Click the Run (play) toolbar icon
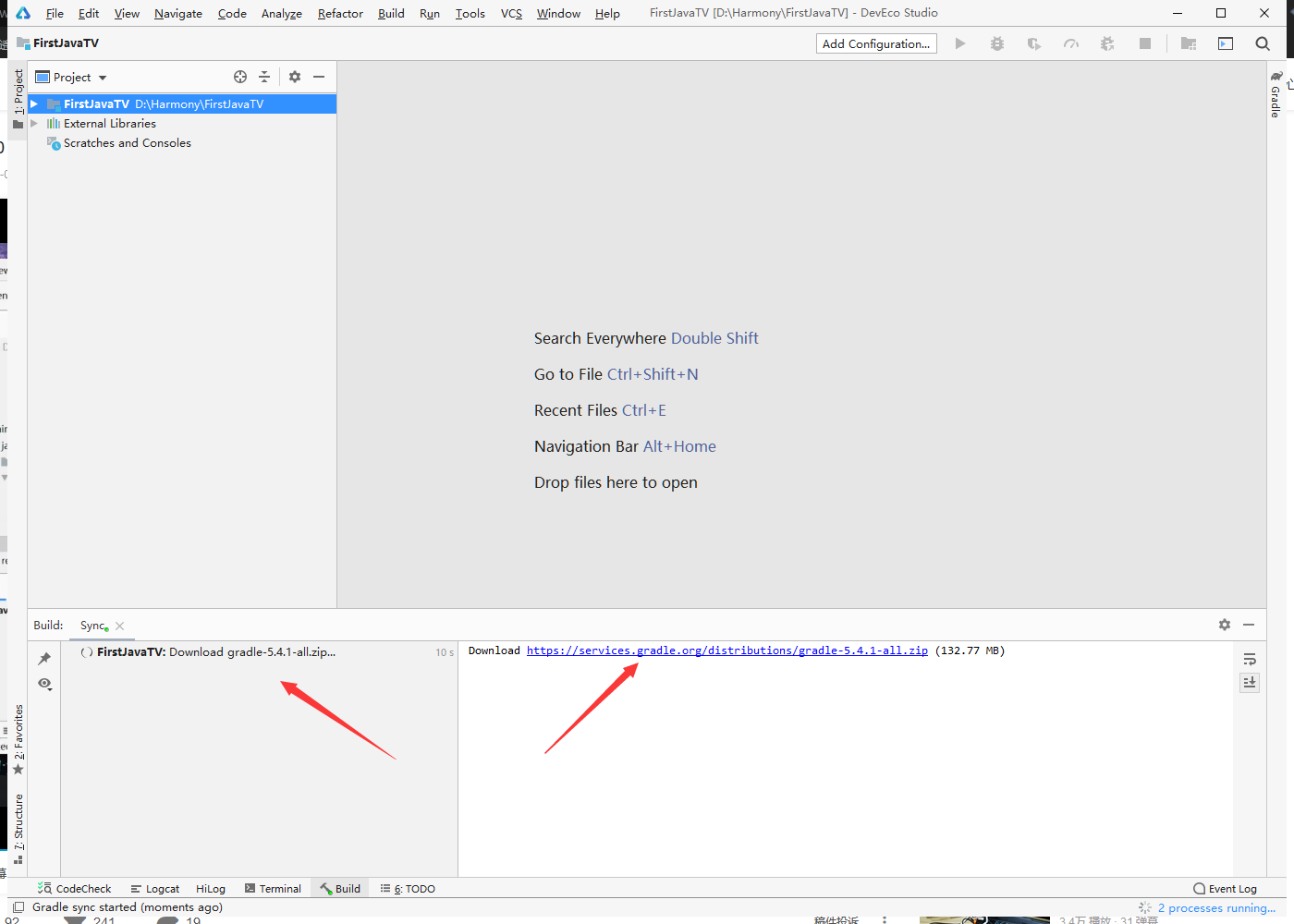The width and height of the screenshot is (1294, 924). click(x=960, y=43)
